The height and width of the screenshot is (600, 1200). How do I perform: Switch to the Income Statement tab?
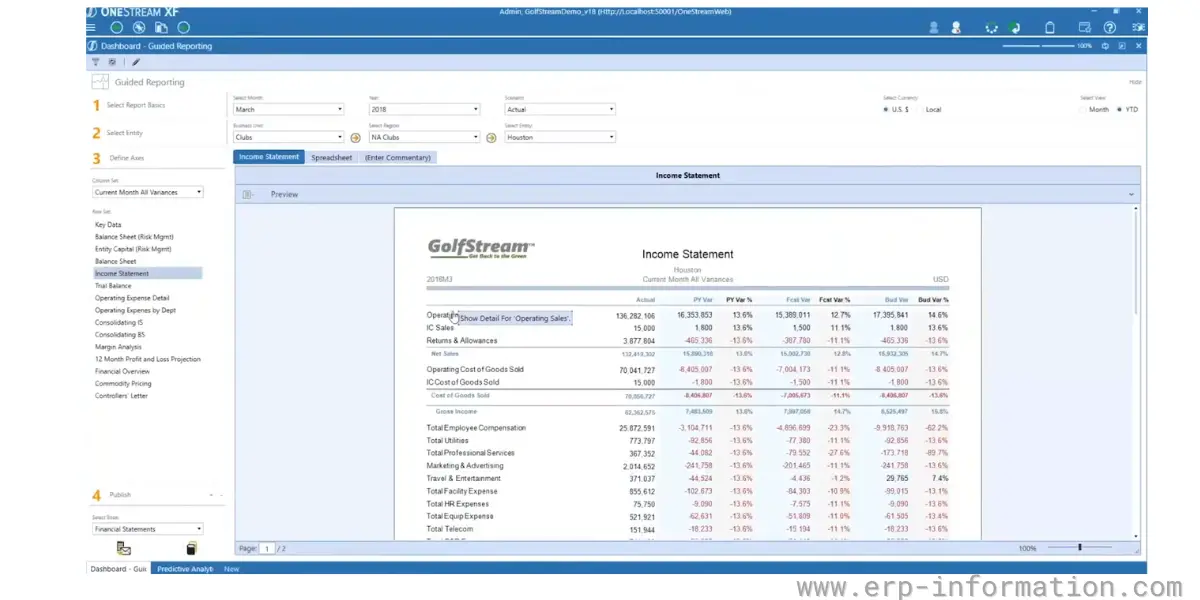pyautogui.click(x=268, y=157)
